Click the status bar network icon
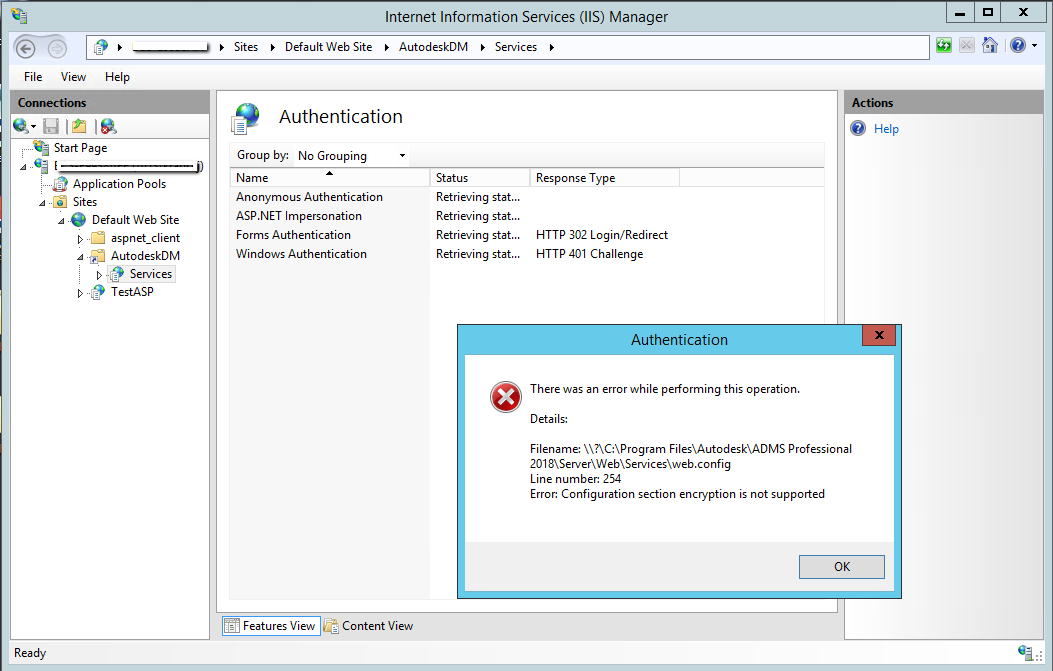Viewport: 1053px width, 671px height. coord(1025,652)
